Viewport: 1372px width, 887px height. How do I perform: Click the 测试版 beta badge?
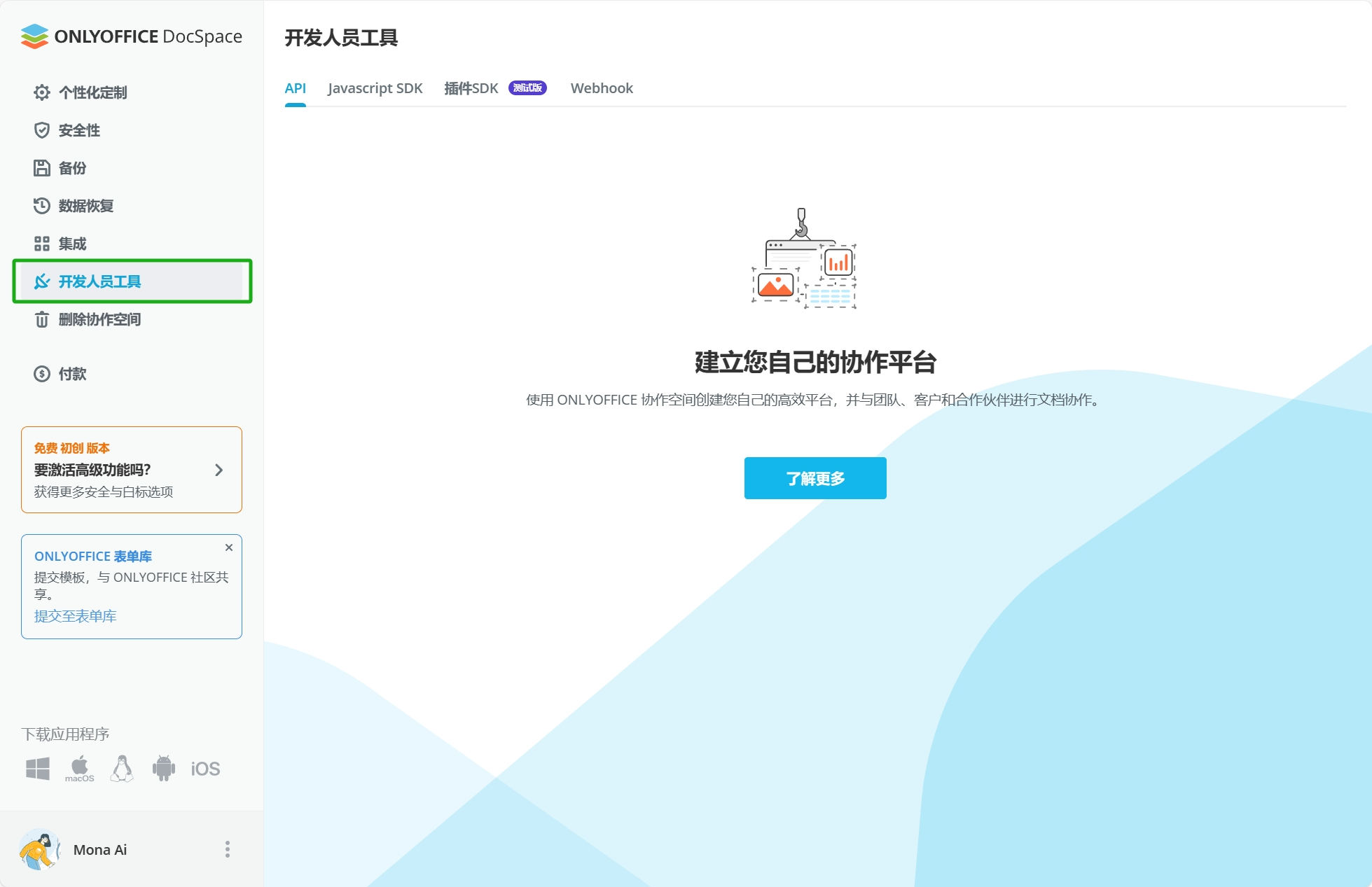pyautogui.click(x=527, y=88)
